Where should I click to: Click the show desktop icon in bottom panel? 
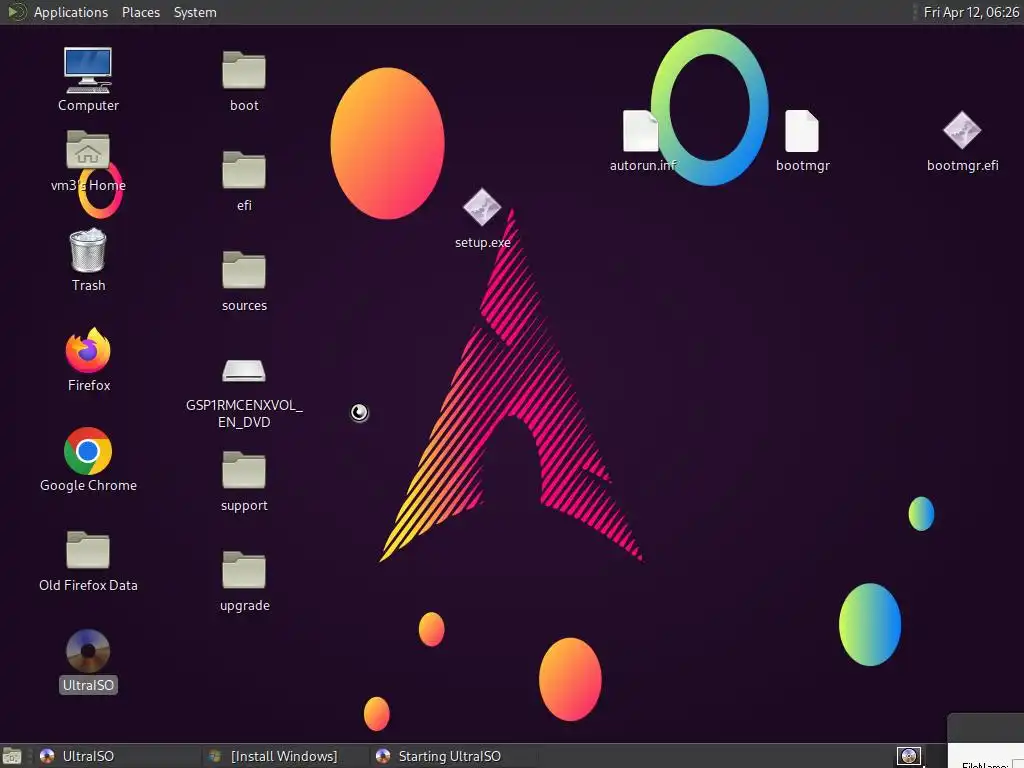(x=12, y=756)
